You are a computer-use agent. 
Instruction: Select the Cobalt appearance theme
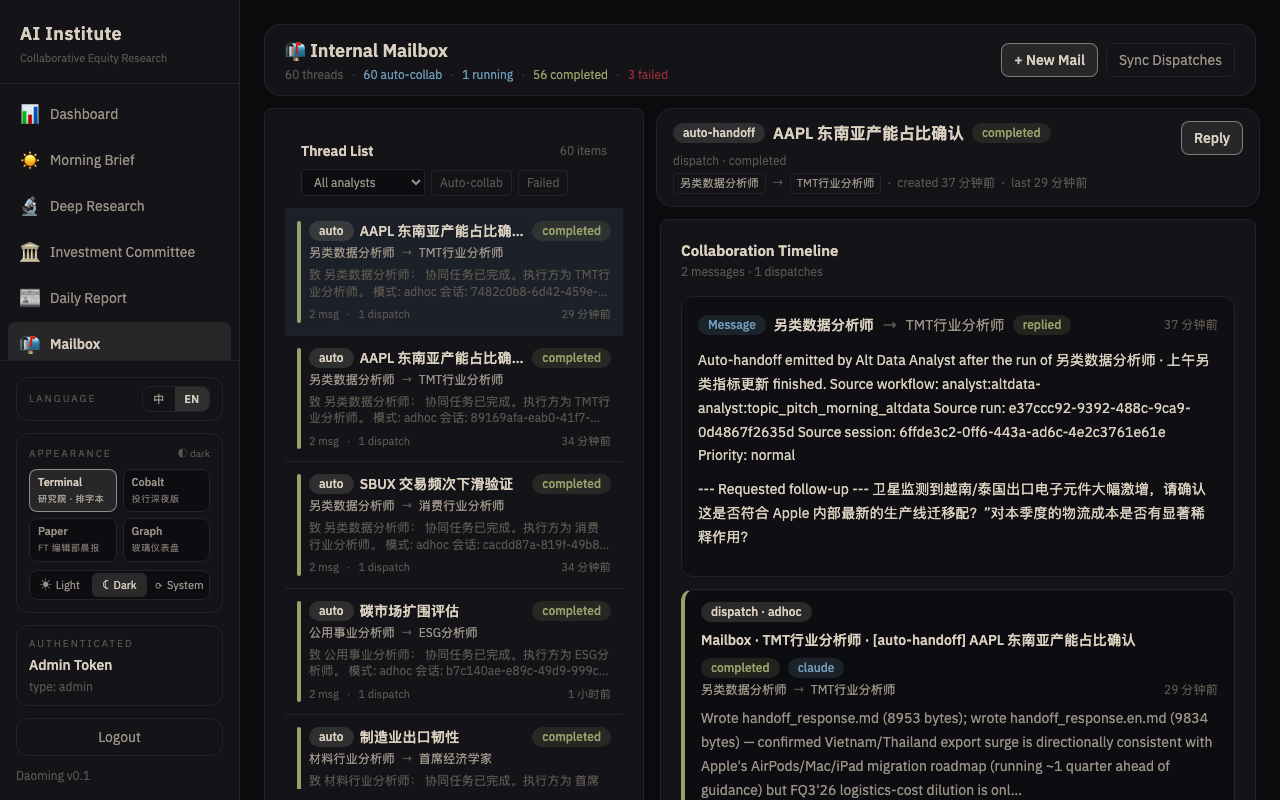[x=166, y=490]
